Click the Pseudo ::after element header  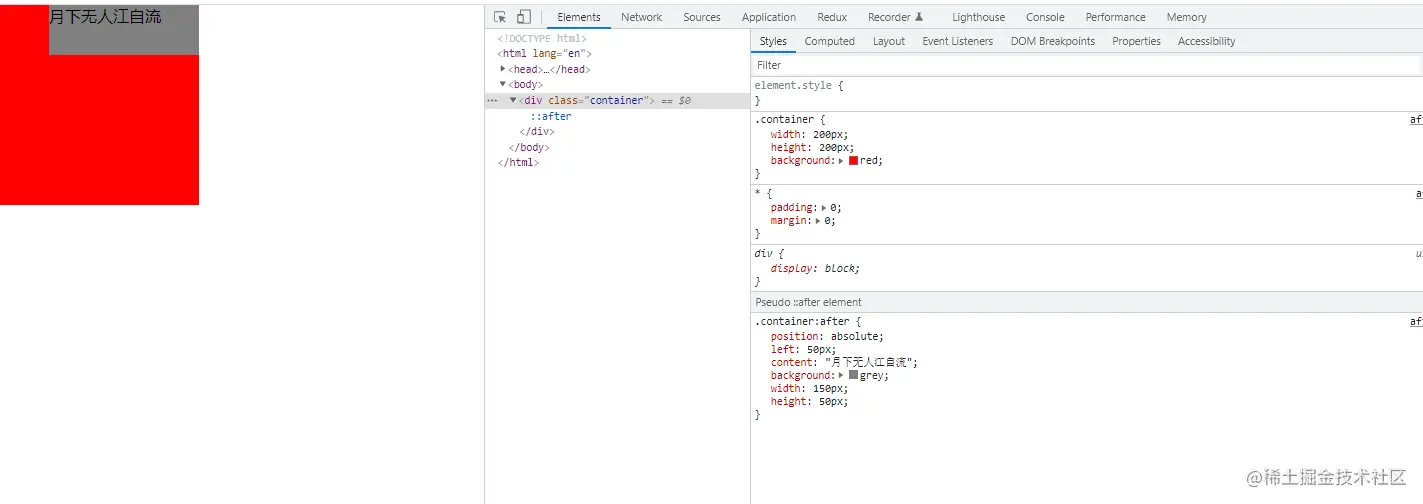pyautogui.click(x=808, y=302)
